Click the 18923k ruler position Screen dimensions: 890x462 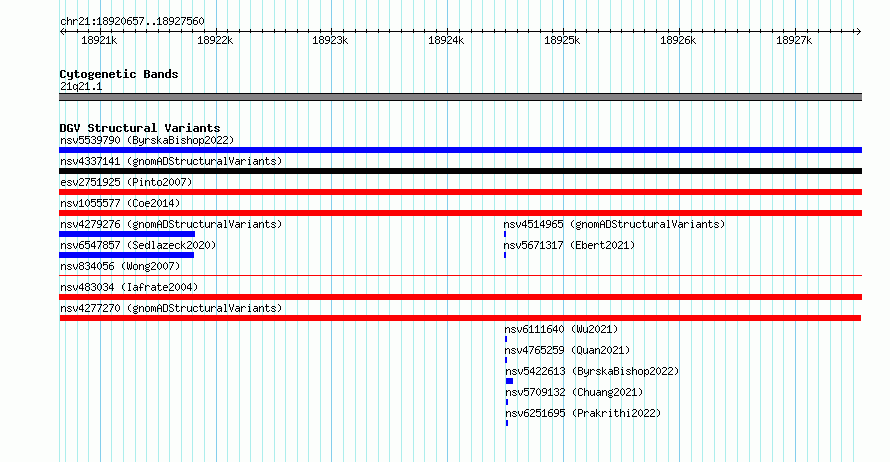click(x=330, y=40)
